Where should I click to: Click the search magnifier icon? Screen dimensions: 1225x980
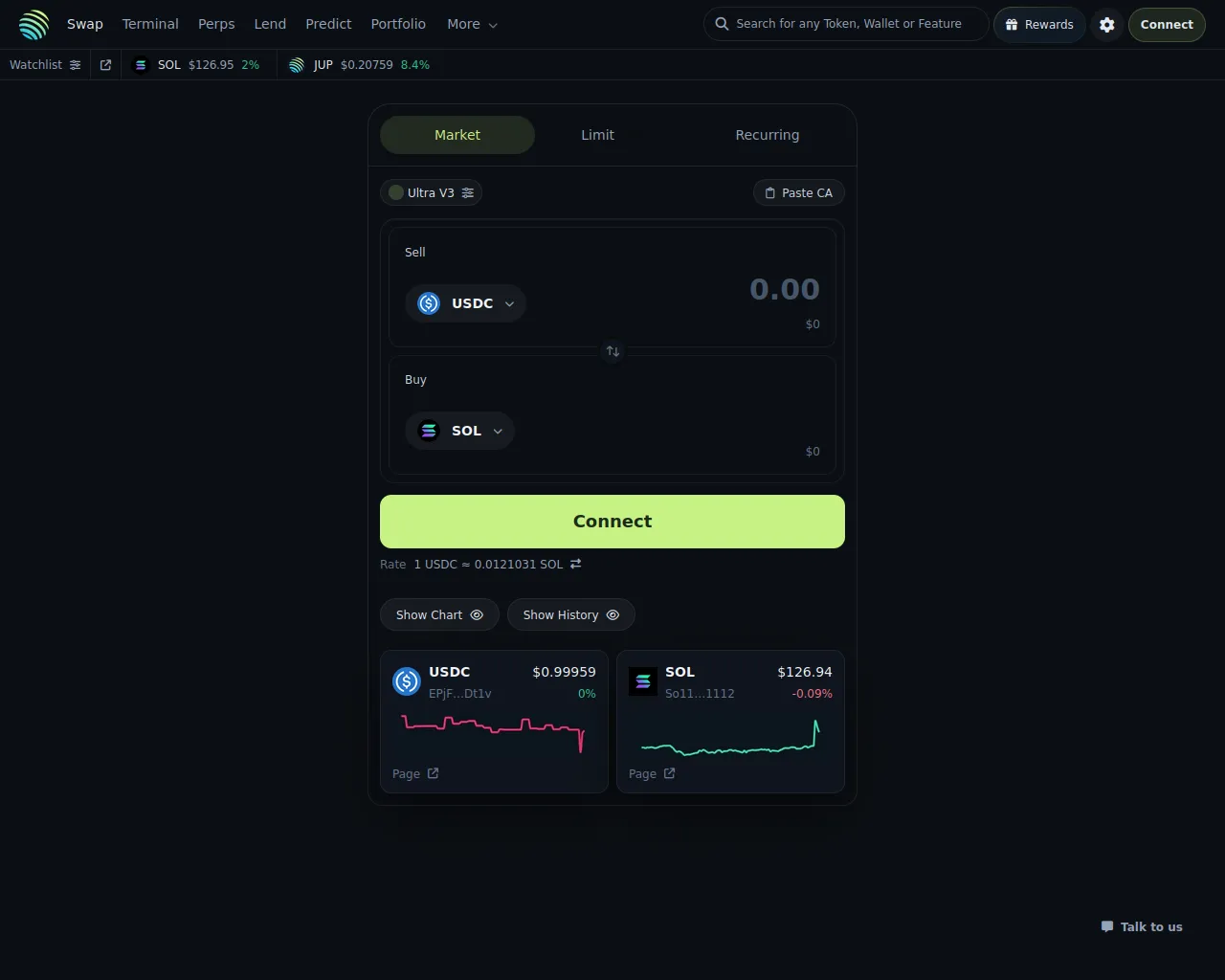tap(723, 24)
